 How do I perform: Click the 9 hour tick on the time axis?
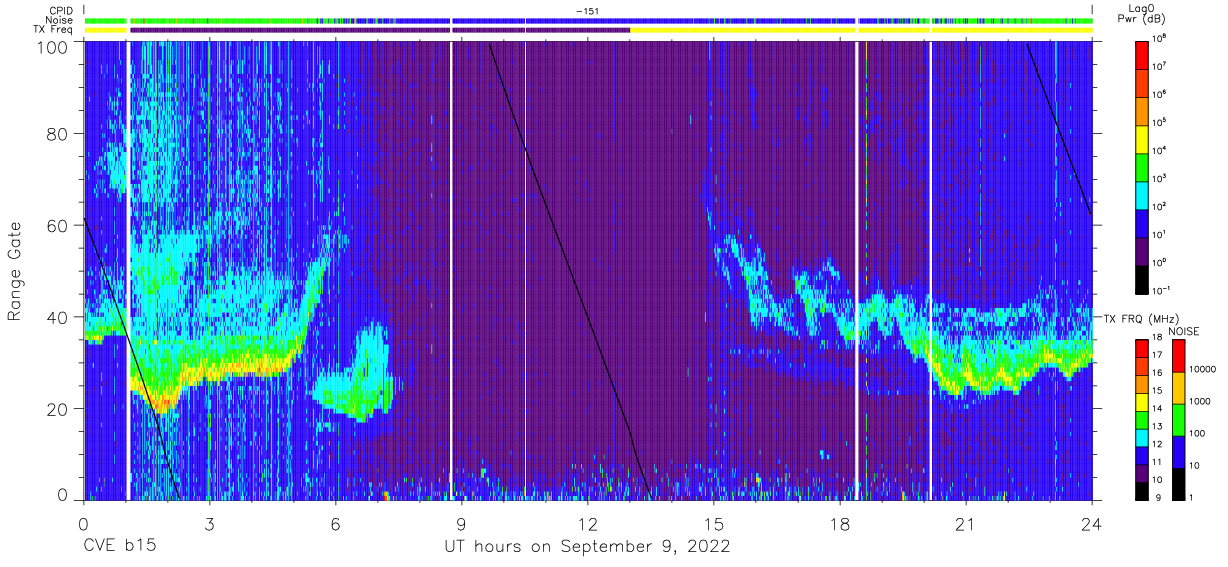coord(461,524)
